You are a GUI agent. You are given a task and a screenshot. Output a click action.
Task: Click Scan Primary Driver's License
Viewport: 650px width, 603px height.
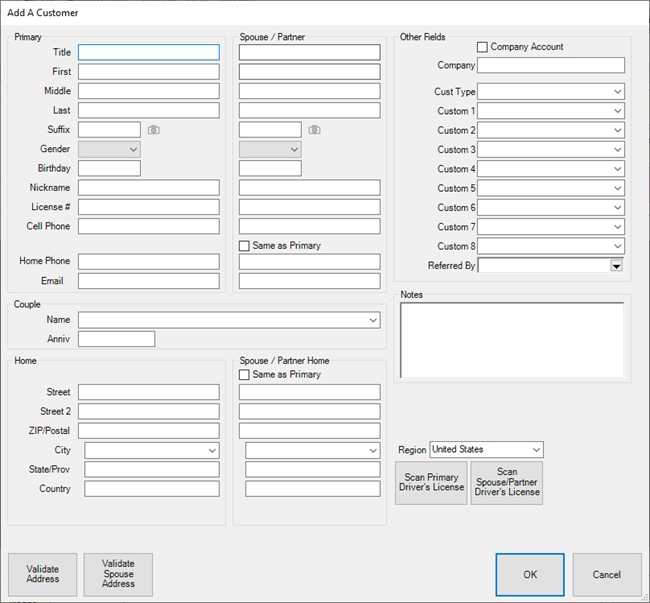pos(431,483)
